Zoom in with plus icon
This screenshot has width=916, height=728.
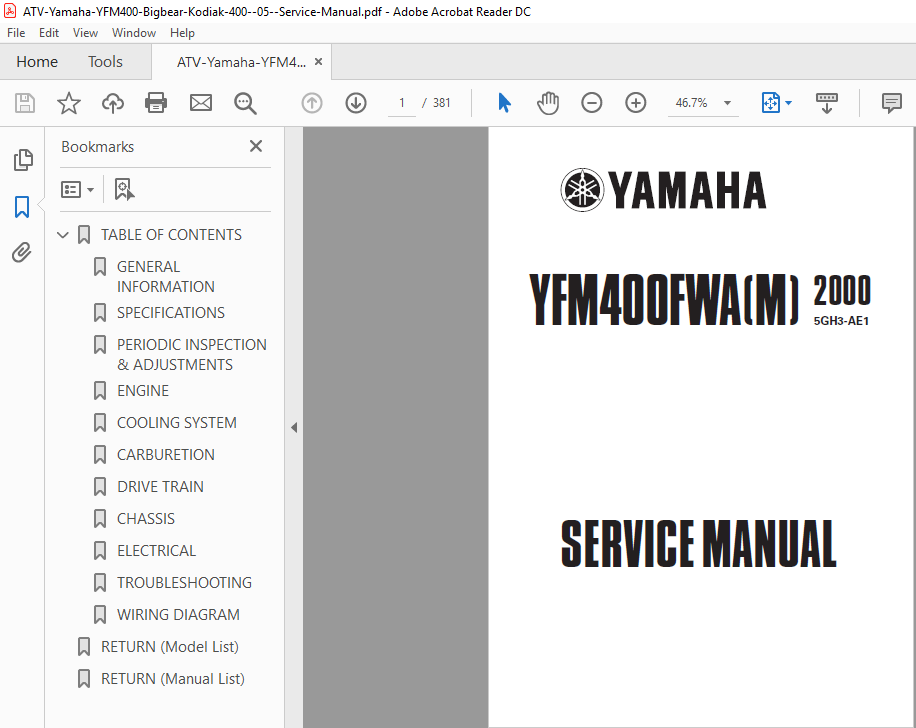[x=636, y=103]
